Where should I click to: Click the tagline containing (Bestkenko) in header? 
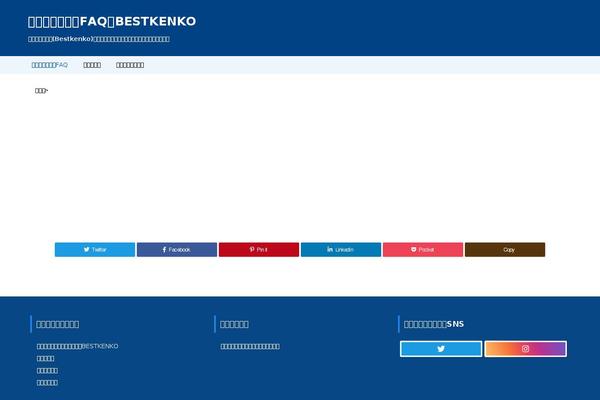coord(99,39)
